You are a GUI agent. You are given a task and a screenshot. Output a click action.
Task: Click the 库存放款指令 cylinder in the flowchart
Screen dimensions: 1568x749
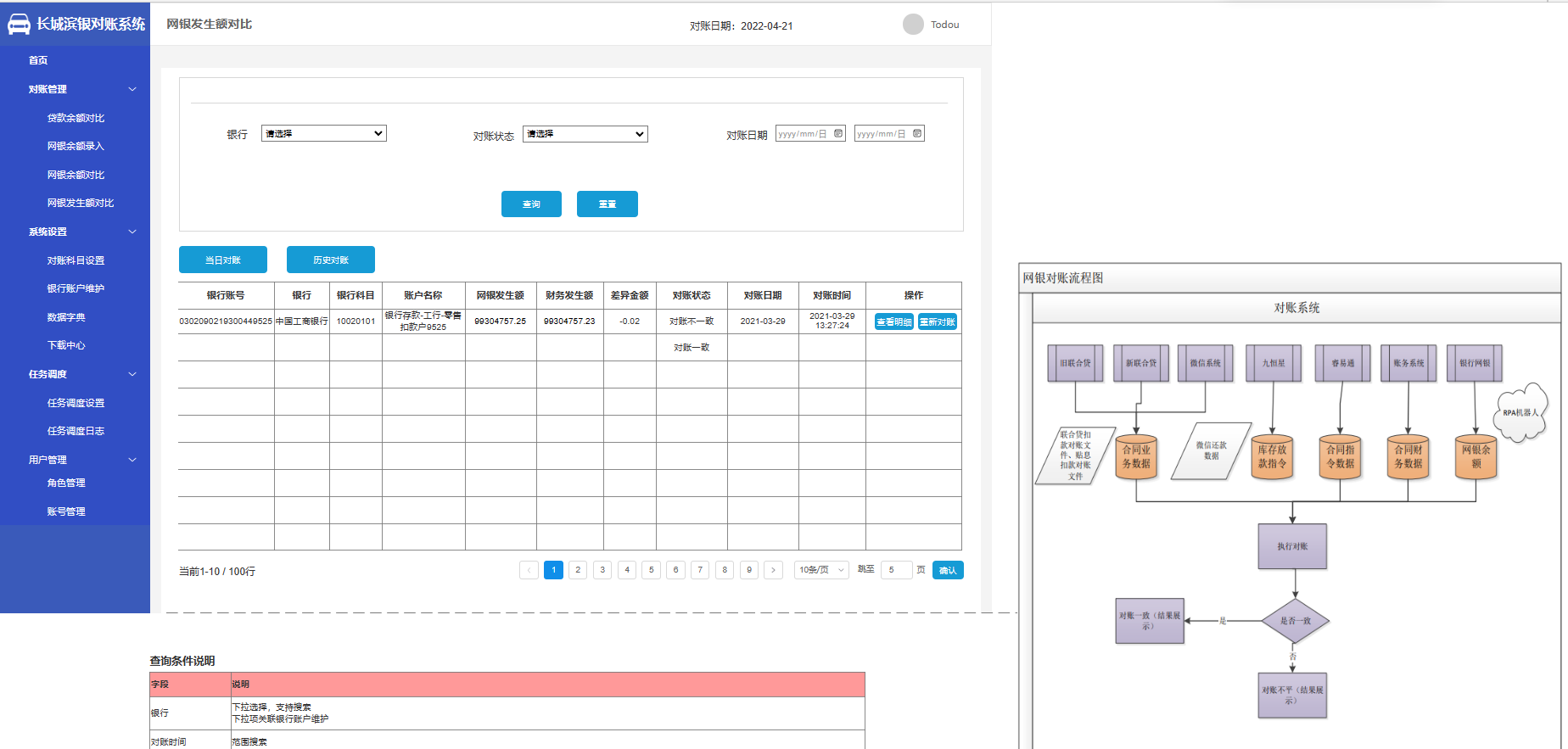(x=1272, y=456)
